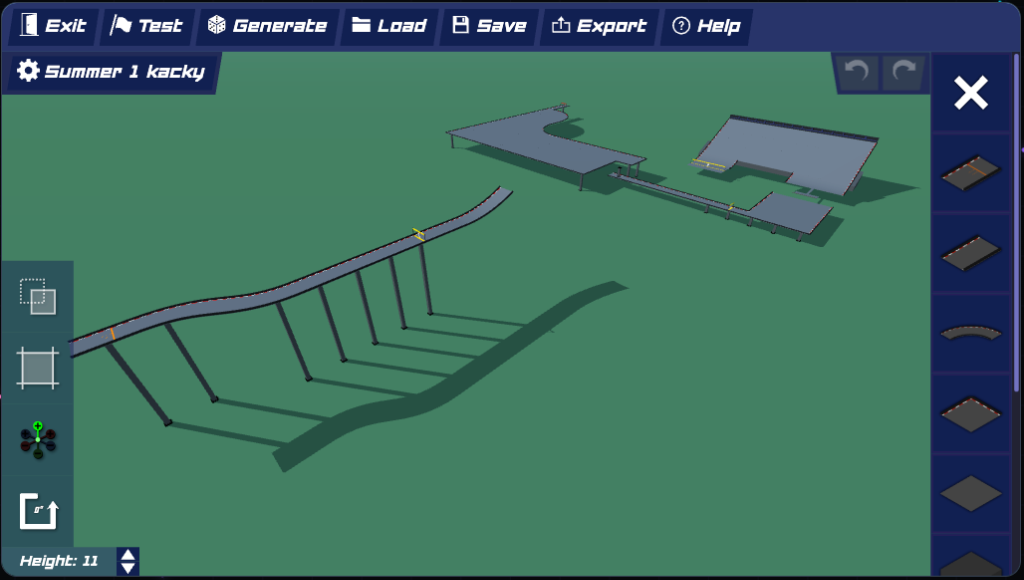Click the rotate 0° icon

click(39, 511)
